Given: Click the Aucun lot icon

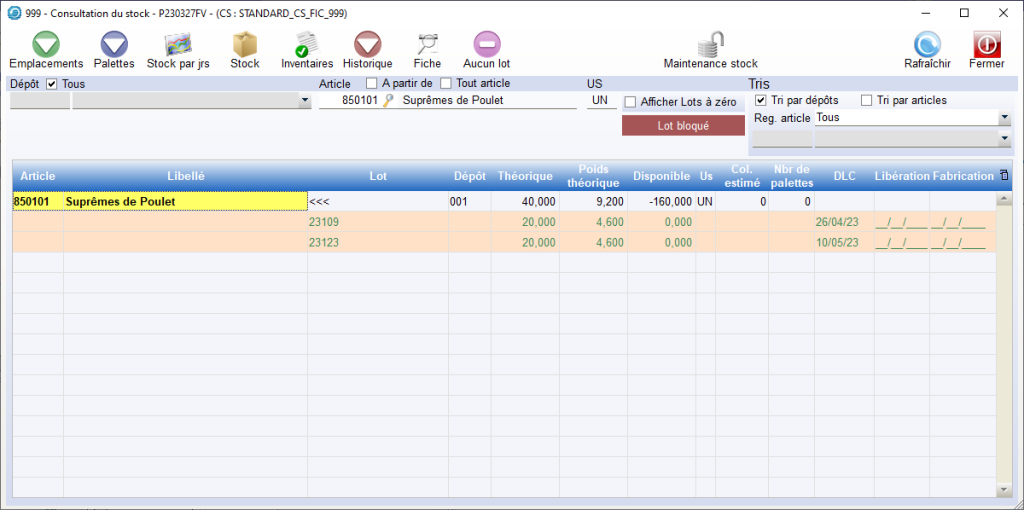Looking at the screenshot, I should point(487,45).
